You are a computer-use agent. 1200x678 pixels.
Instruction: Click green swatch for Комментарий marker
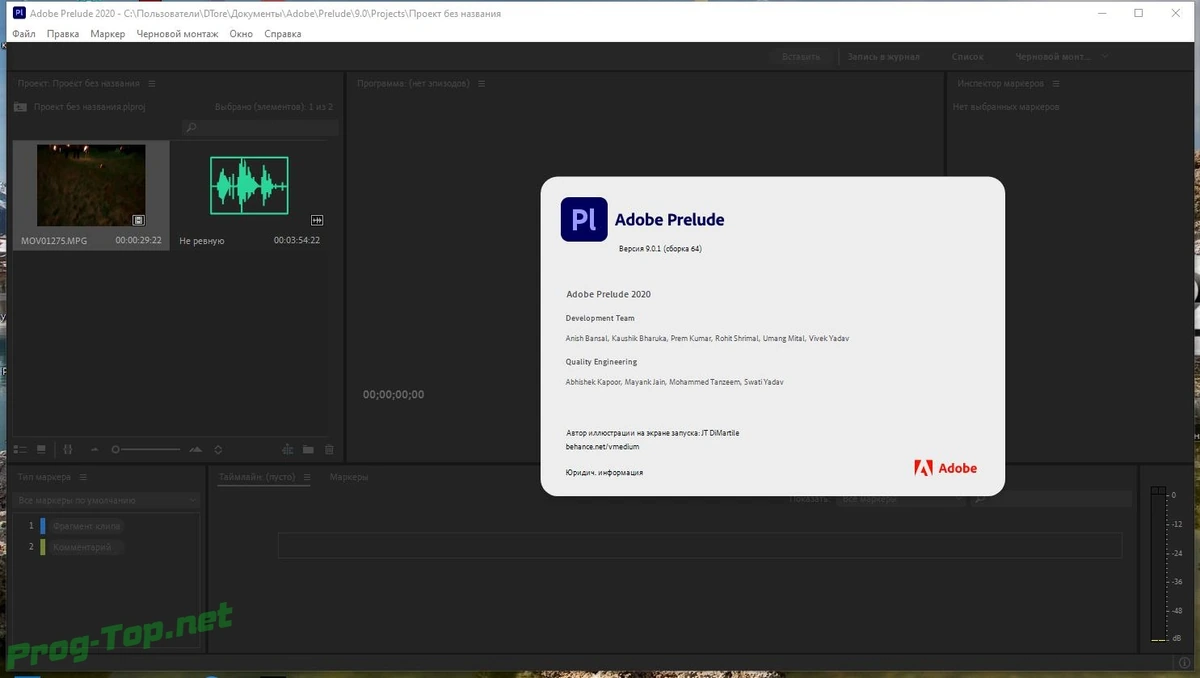tap(43, 548)
